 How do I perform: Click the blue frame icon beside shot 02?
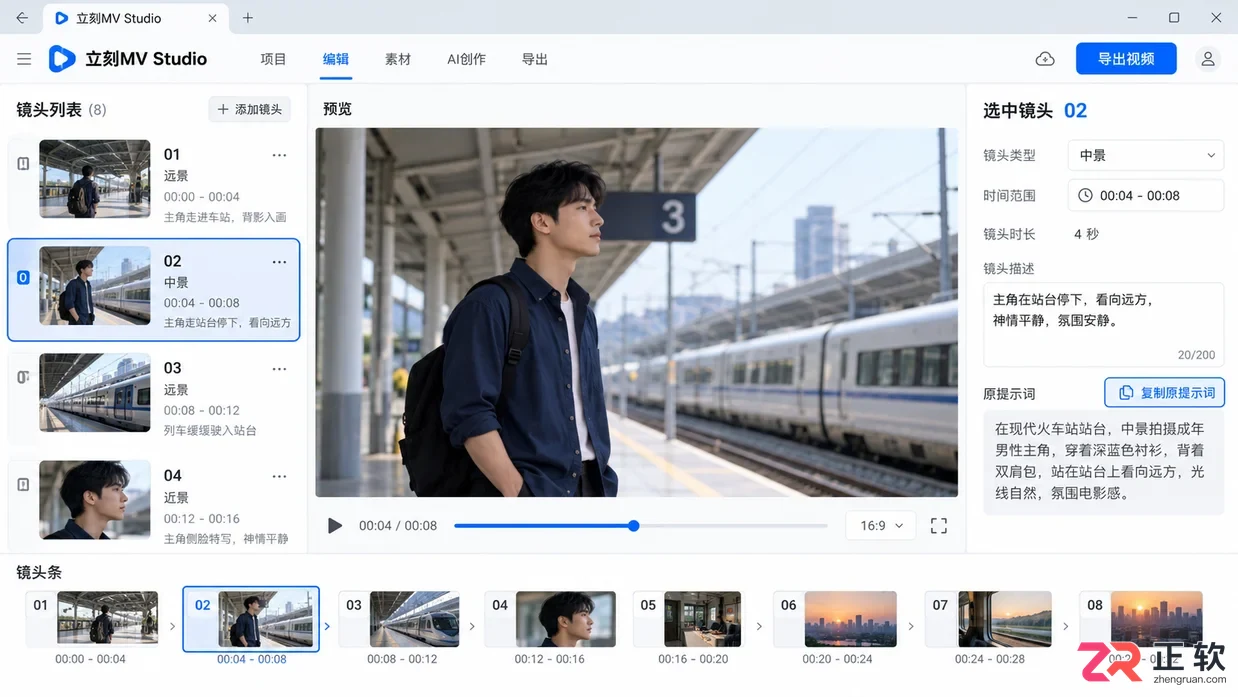(x=23, y=277)
